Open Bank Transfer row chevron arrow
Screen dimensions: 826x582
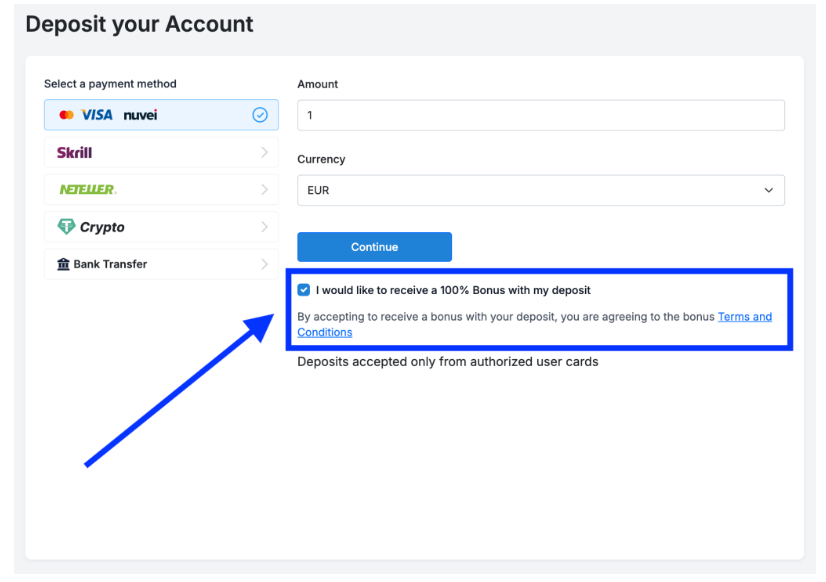coord(264,264)
